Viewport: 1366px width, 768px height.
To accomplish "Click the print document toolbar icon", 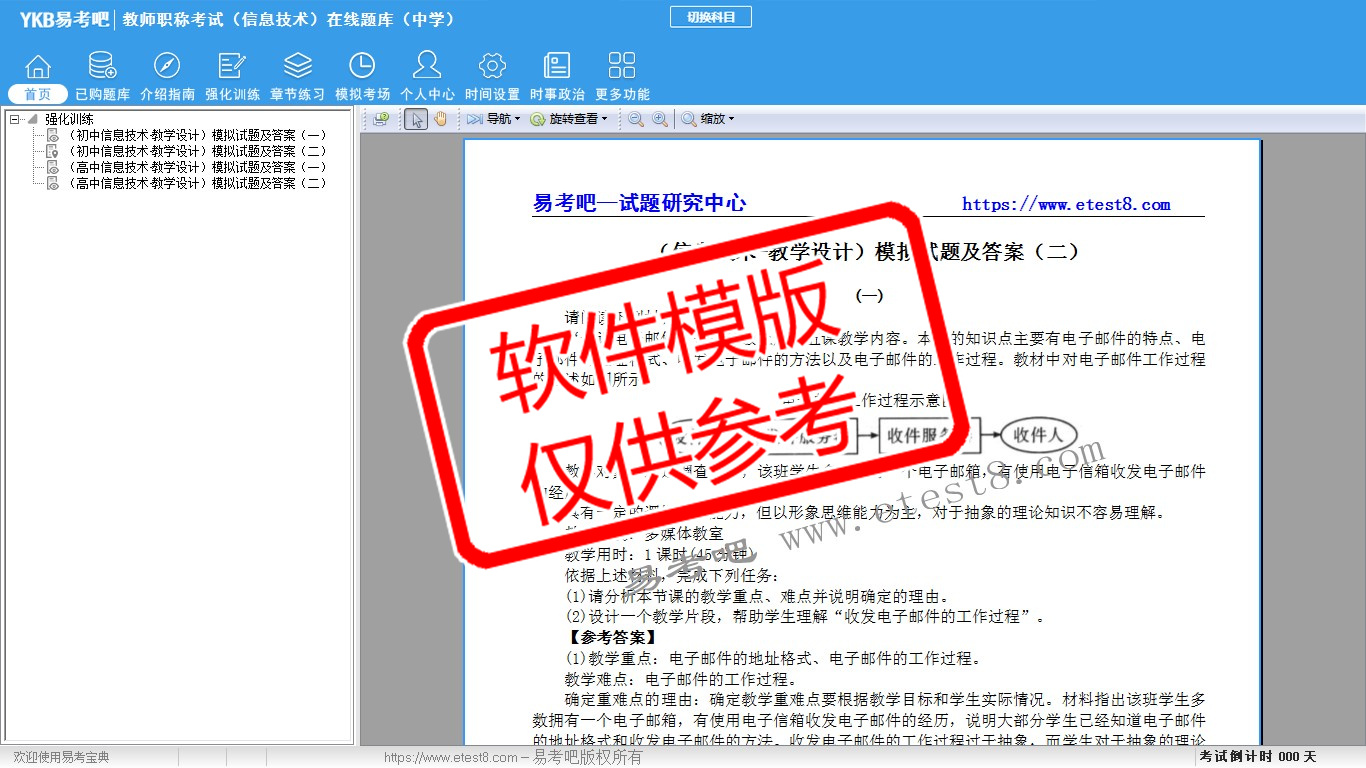I will (381, 119).
